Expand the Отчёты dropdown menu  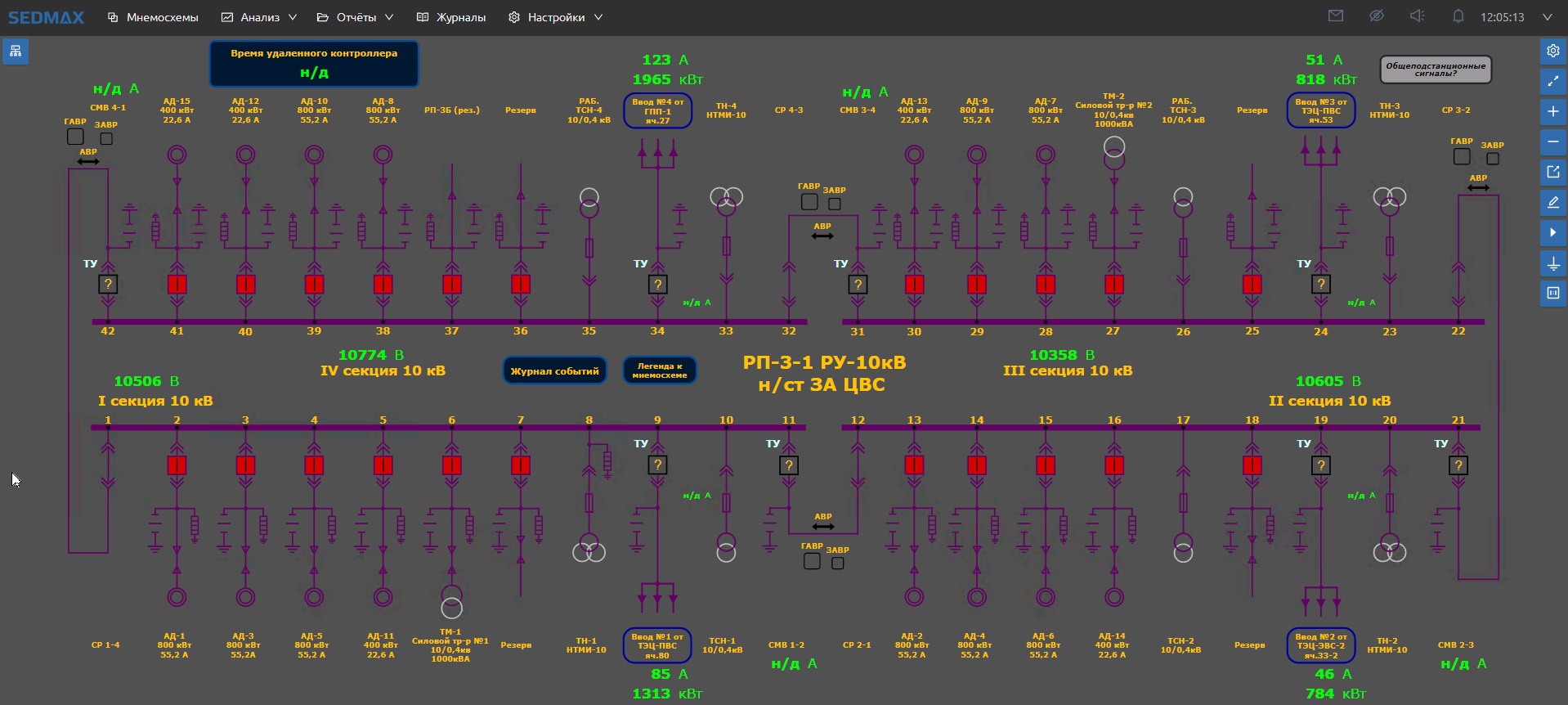click(x=356, y=17)
